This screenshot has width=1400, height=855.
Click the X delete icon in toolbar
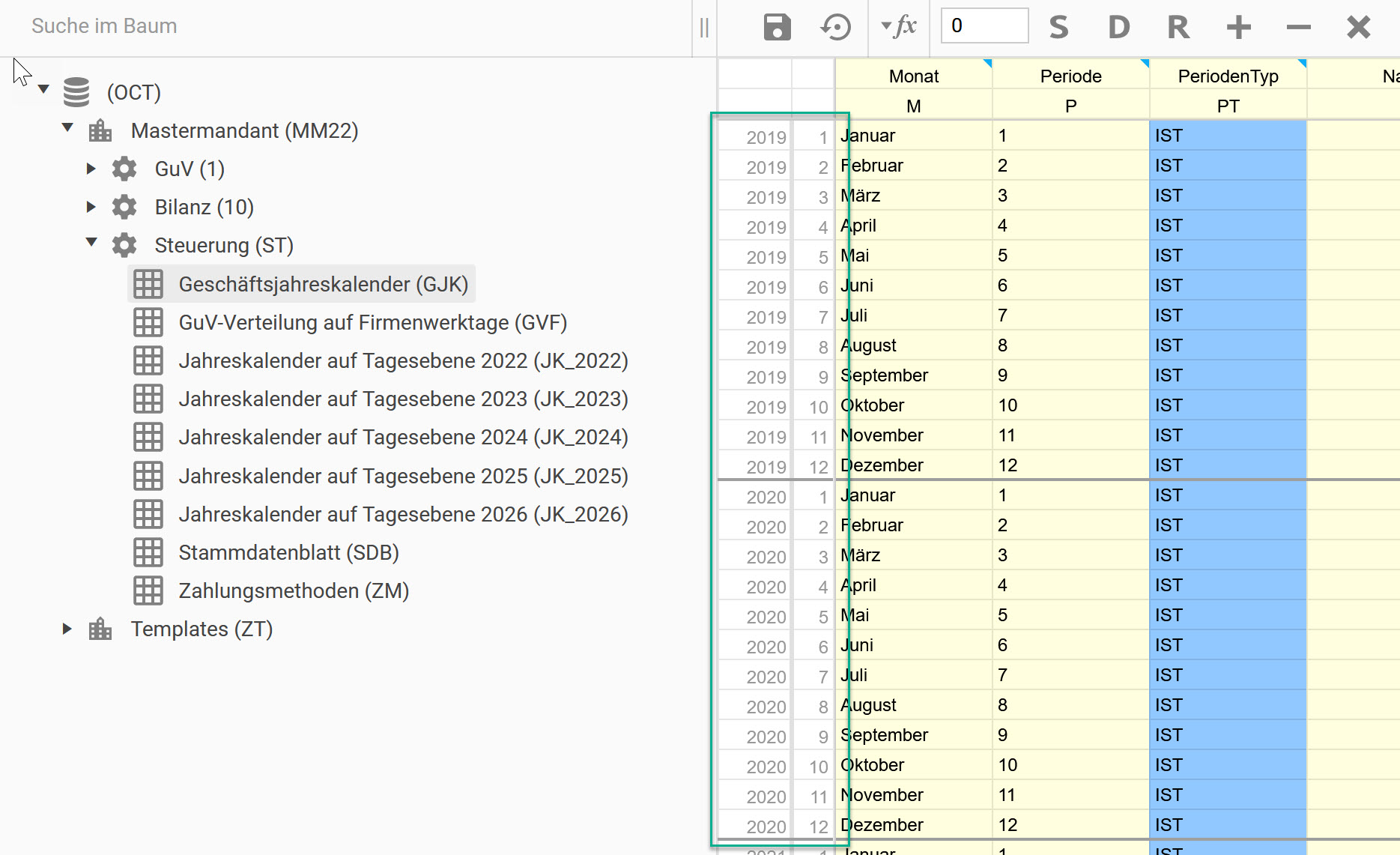tap(1358, 27)
